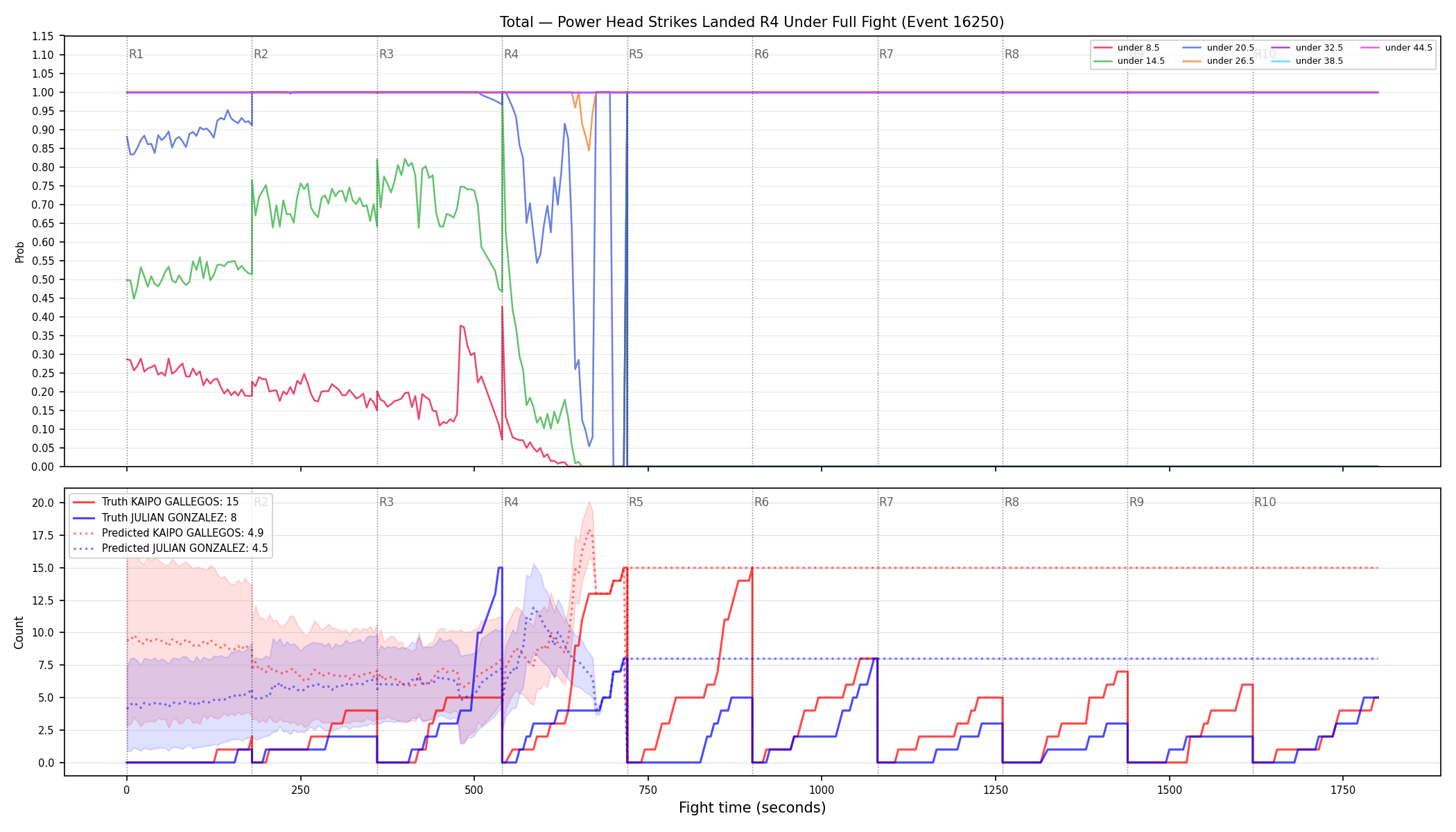Click the R7 round label in the Count chart
Viewport: 1456px width, 832px height.
coord(886,502)
